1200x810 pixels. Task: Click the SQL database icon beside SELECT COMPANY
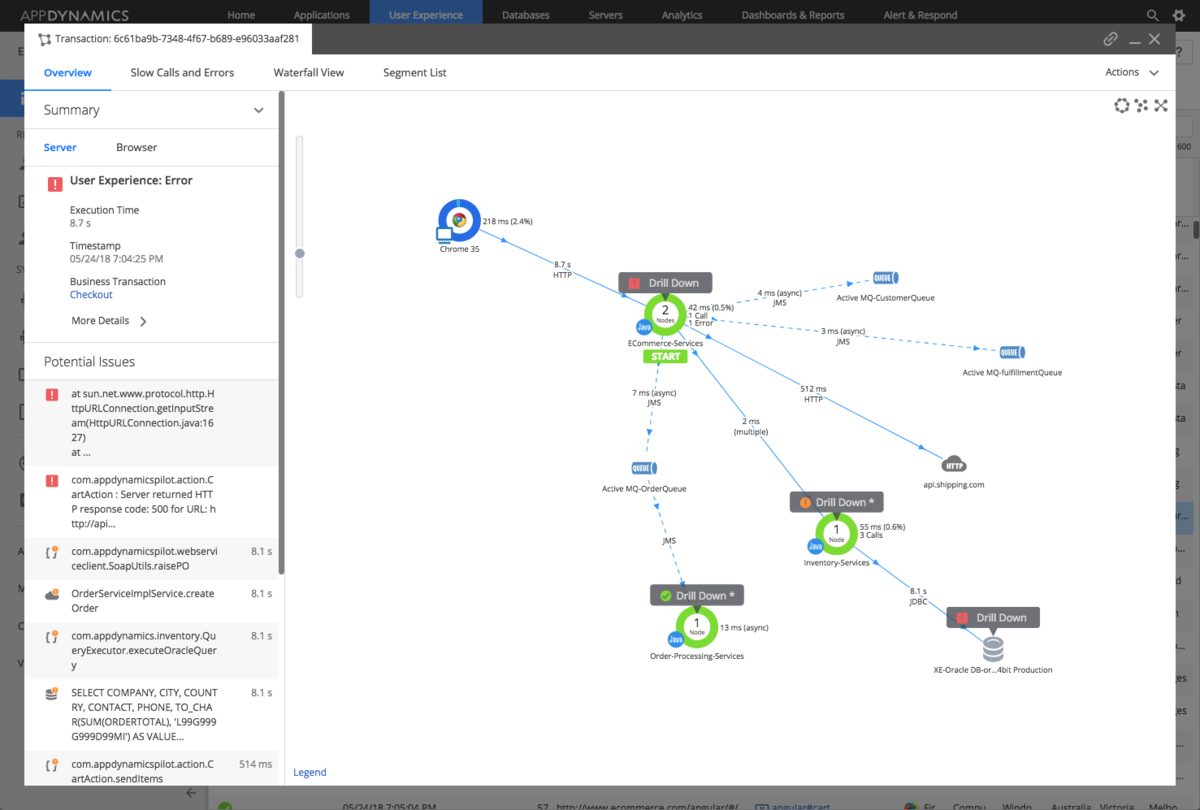point(51,694)
